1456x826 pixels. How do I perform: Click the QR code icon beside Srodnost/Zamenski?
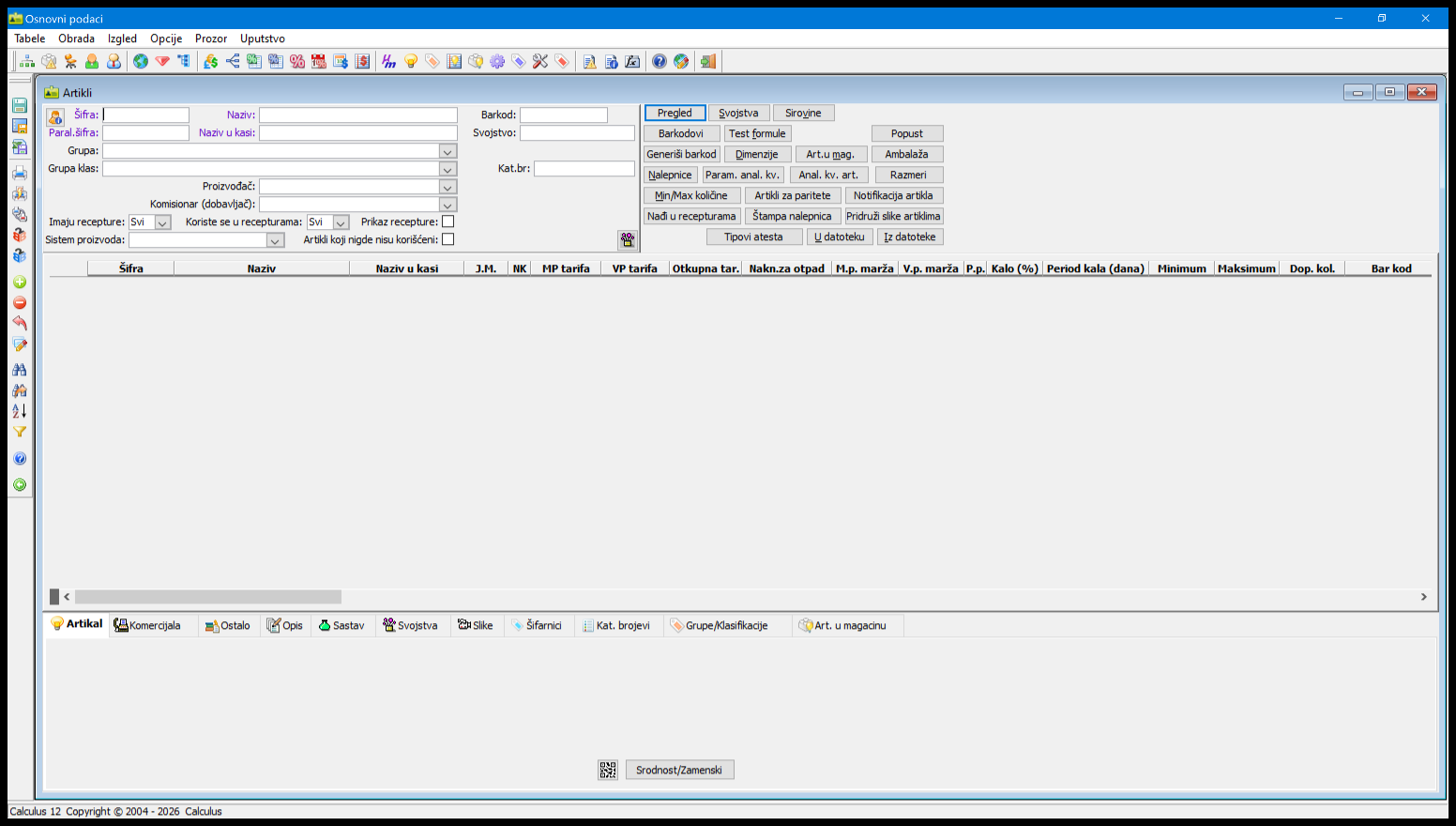[x=608, y=770]
